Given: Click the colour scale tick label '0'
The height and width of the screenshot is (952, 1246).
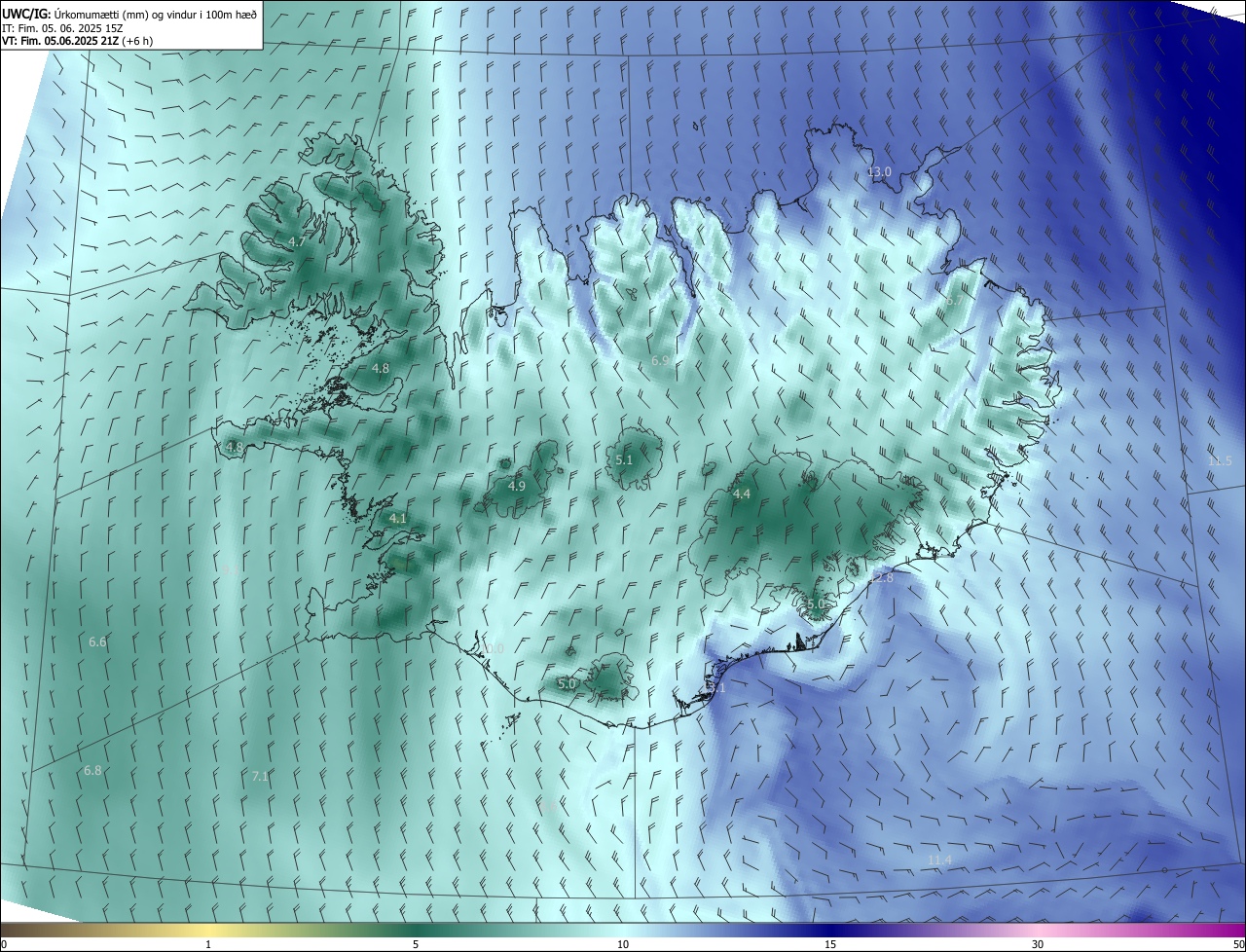Looking at the screenshot, I should click(x=4, y=945).
